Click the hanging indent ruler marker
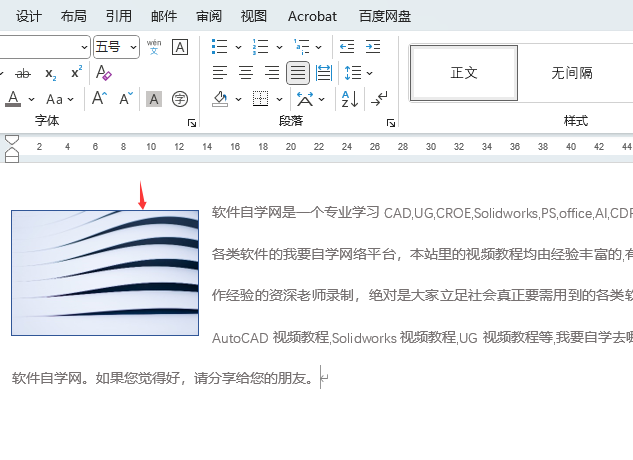This screenshot has width=633, height=460. pyautogui.click(x=12, y=153)
